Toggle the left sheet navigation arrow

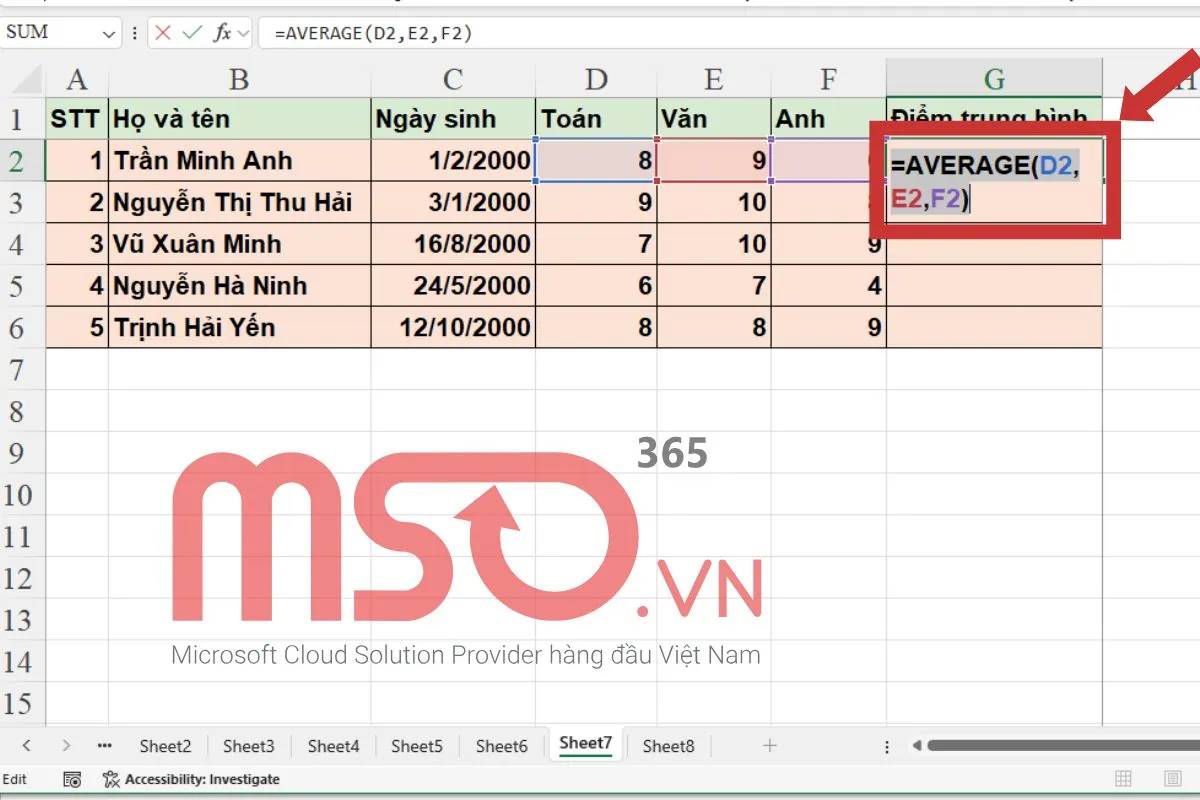[x=25, y=745]
